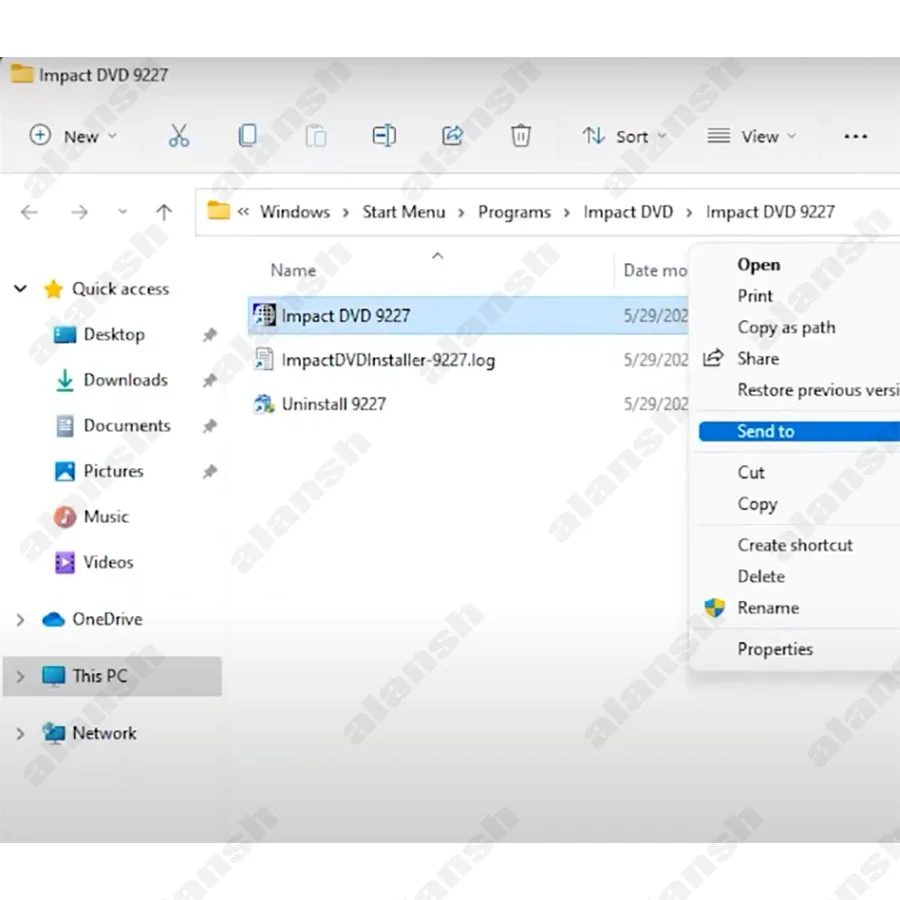Open the See more ellipsis menu
This screenshot has height=900, width=900.
(x=855, y=137)
